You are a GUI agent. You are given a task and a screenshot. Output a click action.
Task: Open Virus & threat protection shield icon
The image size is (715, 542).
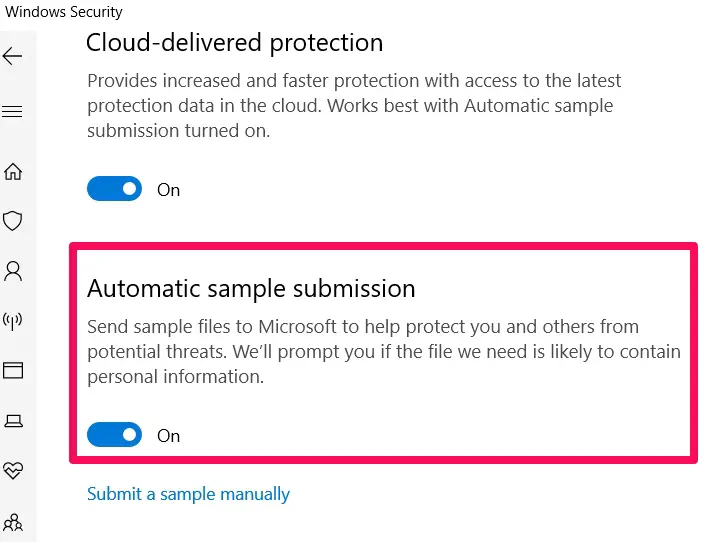(x=13, y=220)
